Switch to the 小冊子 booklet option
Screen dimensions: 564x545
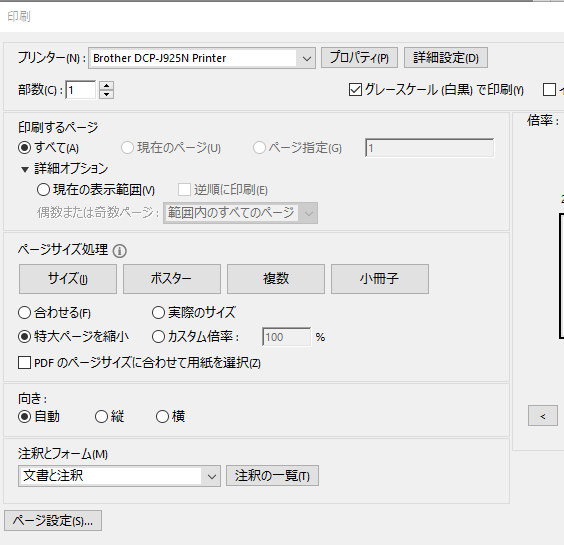[x=379, y=279]
